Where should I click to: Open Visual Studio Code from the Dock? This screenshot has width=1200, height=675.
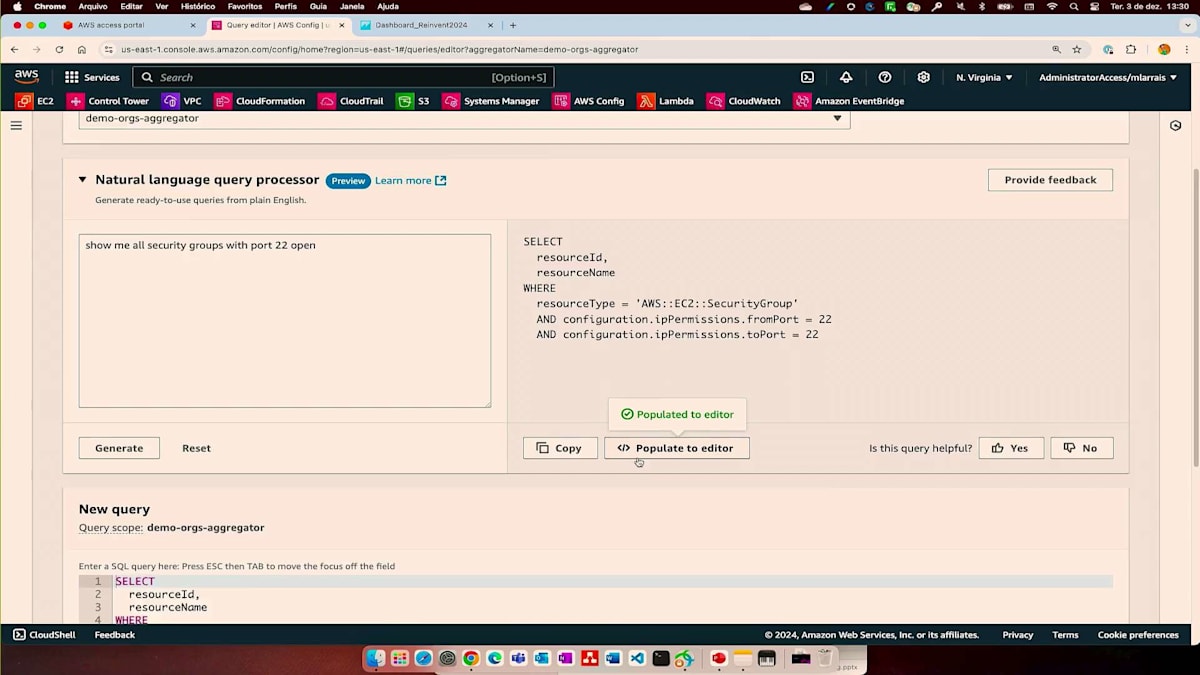click(x=637, y=658)
